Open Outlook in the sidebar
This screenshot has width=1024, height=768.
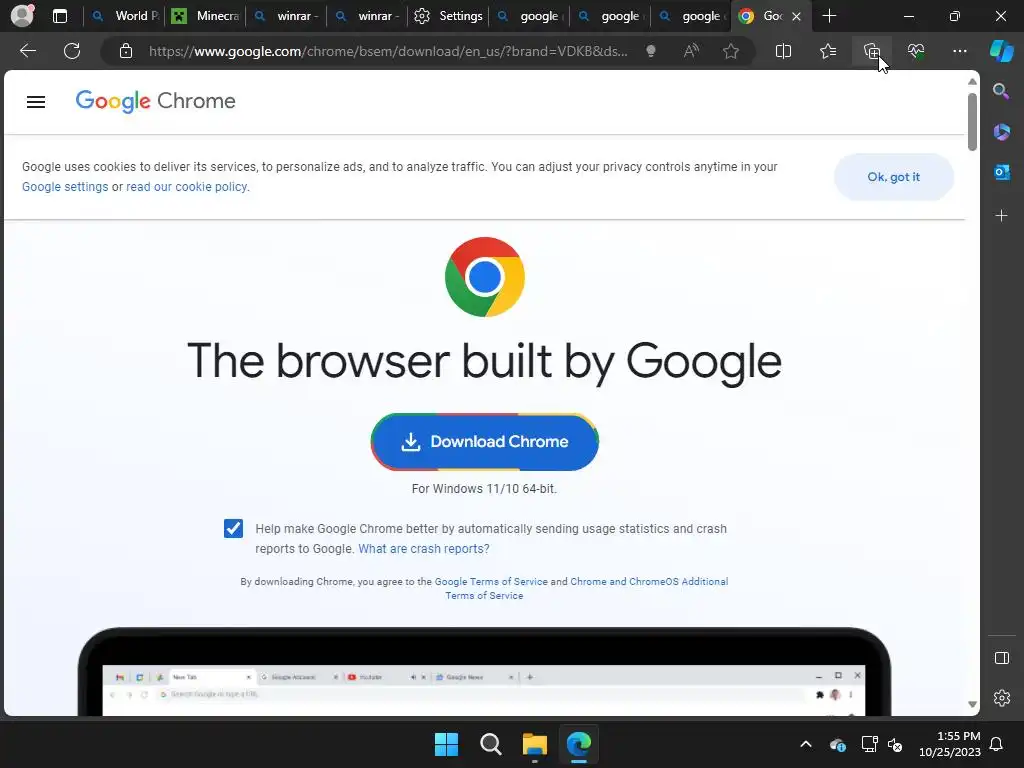pyautogui.click(x=1001, y=172)
